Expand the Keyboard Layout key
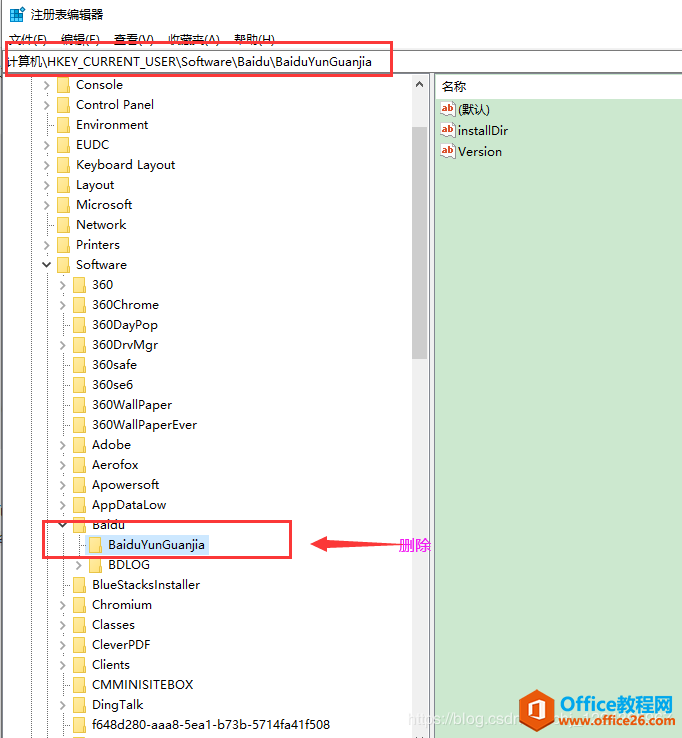The height and width of the screenshot is (738, 682). [x=47, y=165]
